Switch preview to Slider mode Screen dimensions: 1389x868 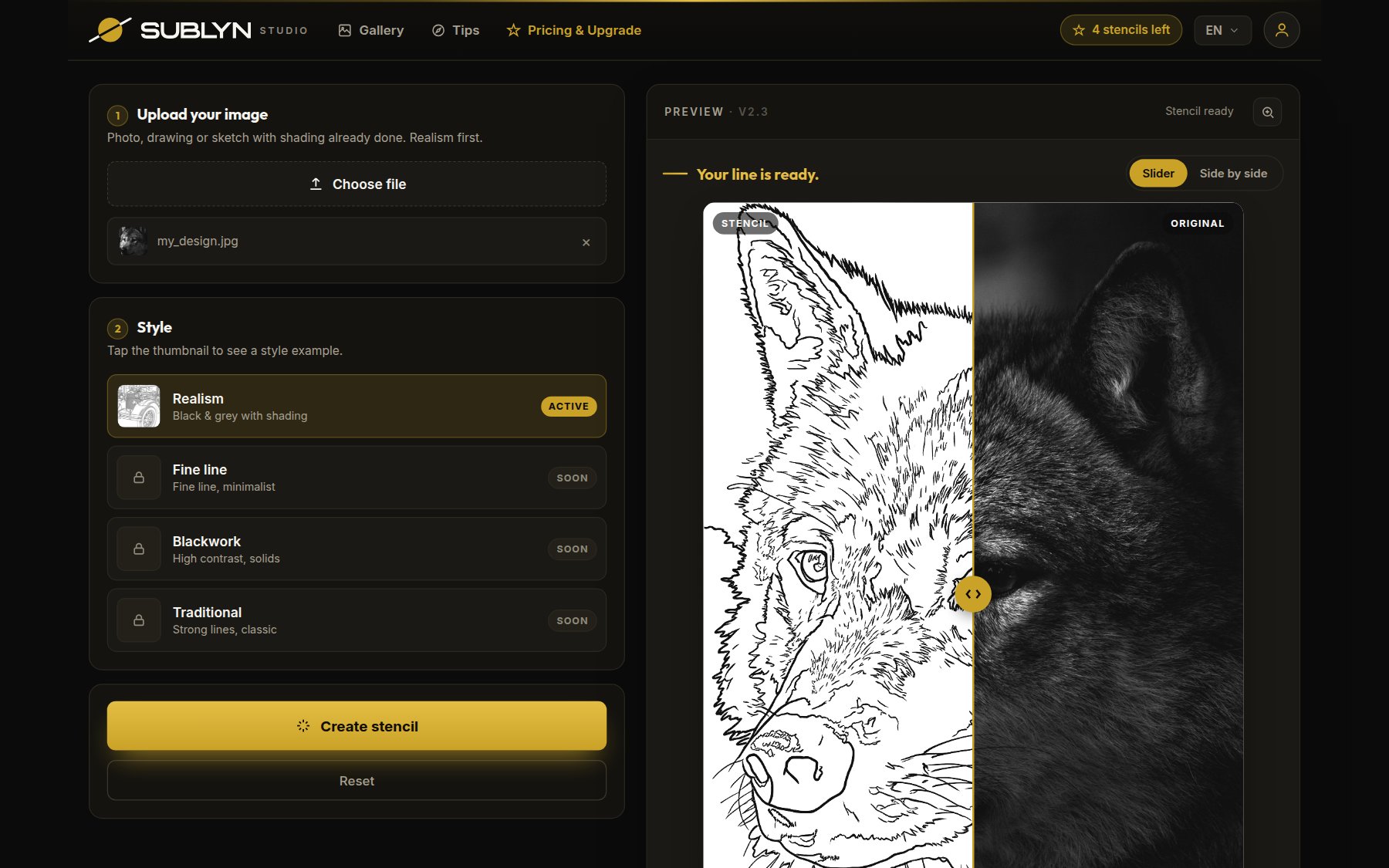[1158, 174]
